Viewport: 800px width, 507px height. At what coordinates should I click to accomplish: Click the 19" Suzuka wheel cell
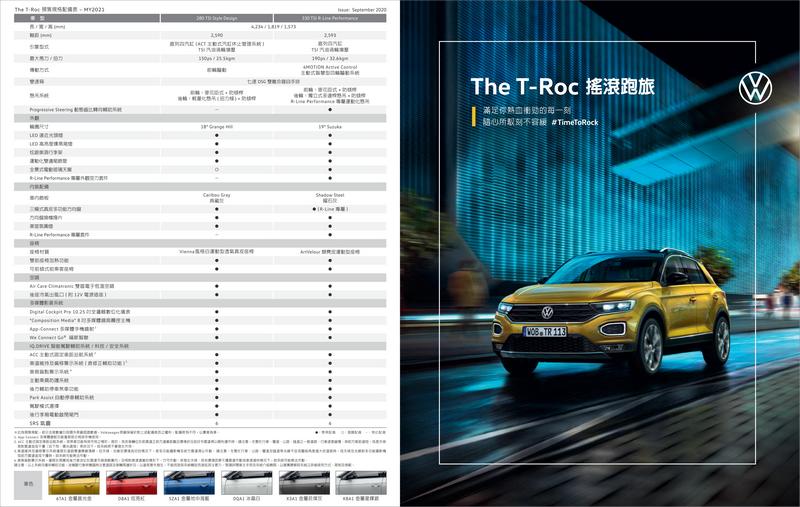[x=330, y=126]
